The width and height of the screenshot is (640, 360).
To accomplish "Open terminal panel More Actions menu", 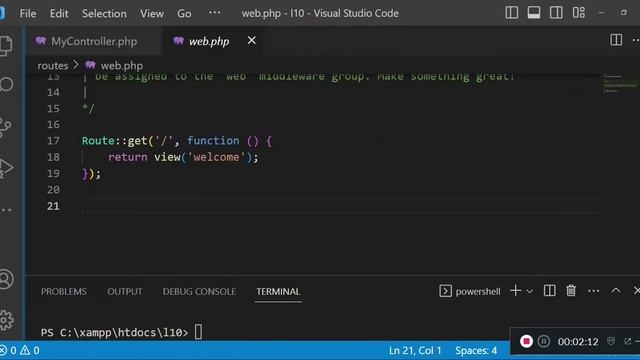I will pyautogui.click(x=593, y=291).
